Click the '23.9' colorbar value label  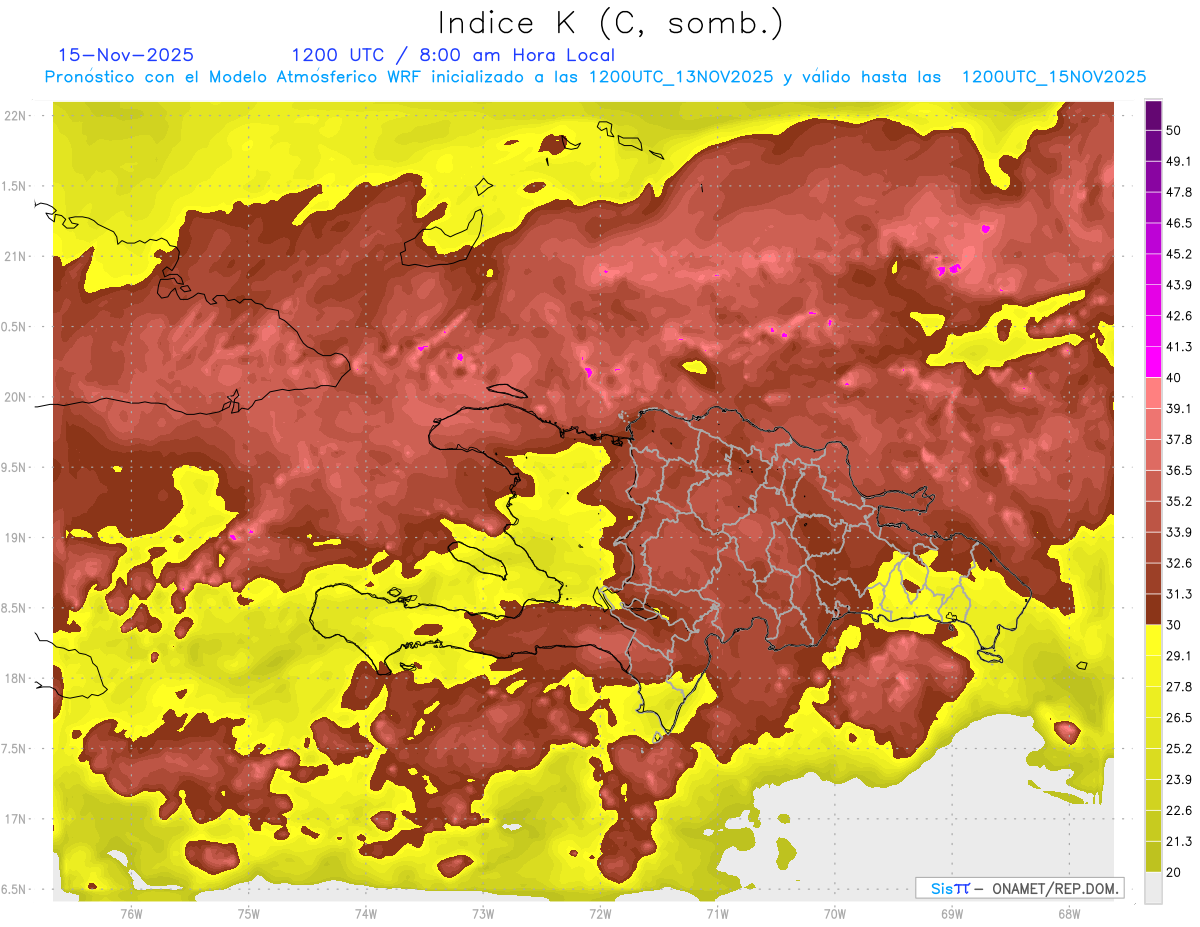pos(1179,780)
